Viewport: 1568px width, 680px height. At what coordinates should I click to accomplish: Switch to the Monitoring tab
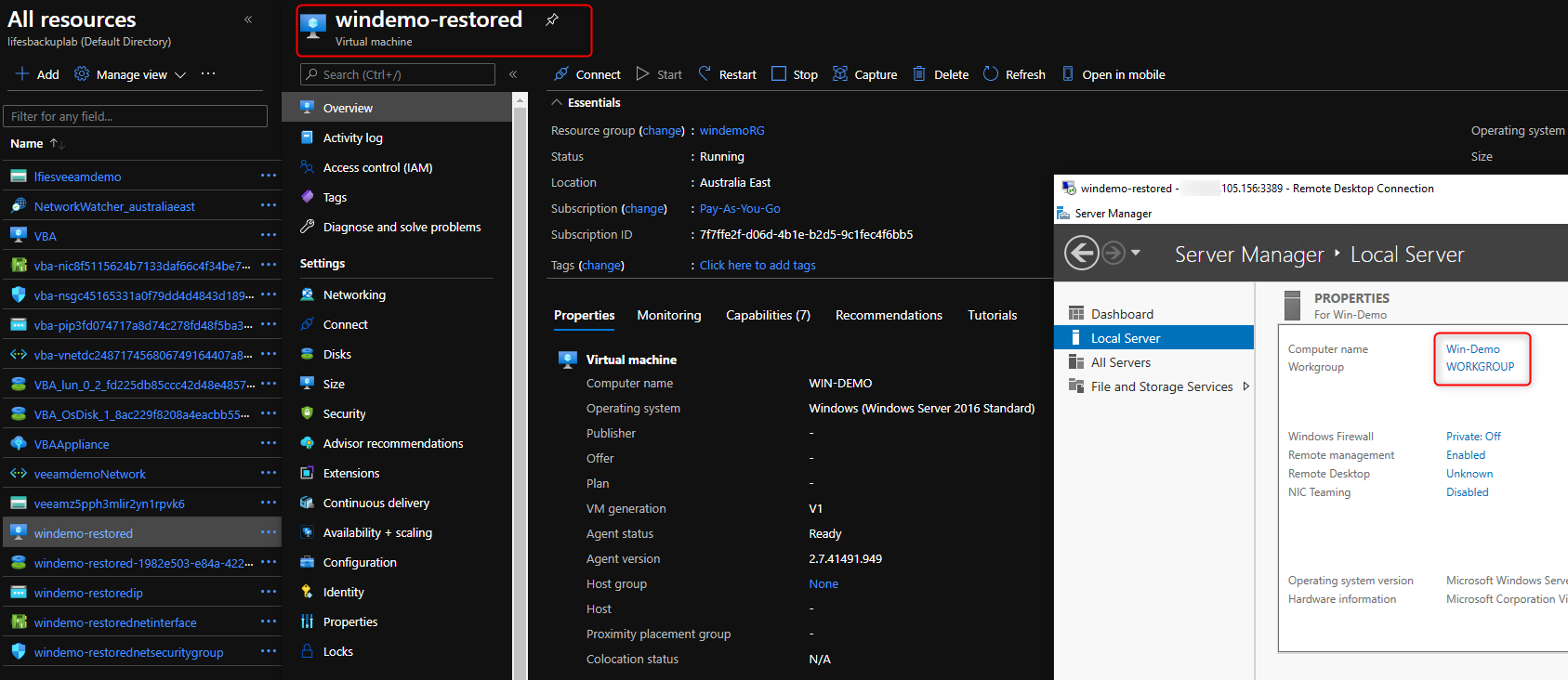(668, 316)
